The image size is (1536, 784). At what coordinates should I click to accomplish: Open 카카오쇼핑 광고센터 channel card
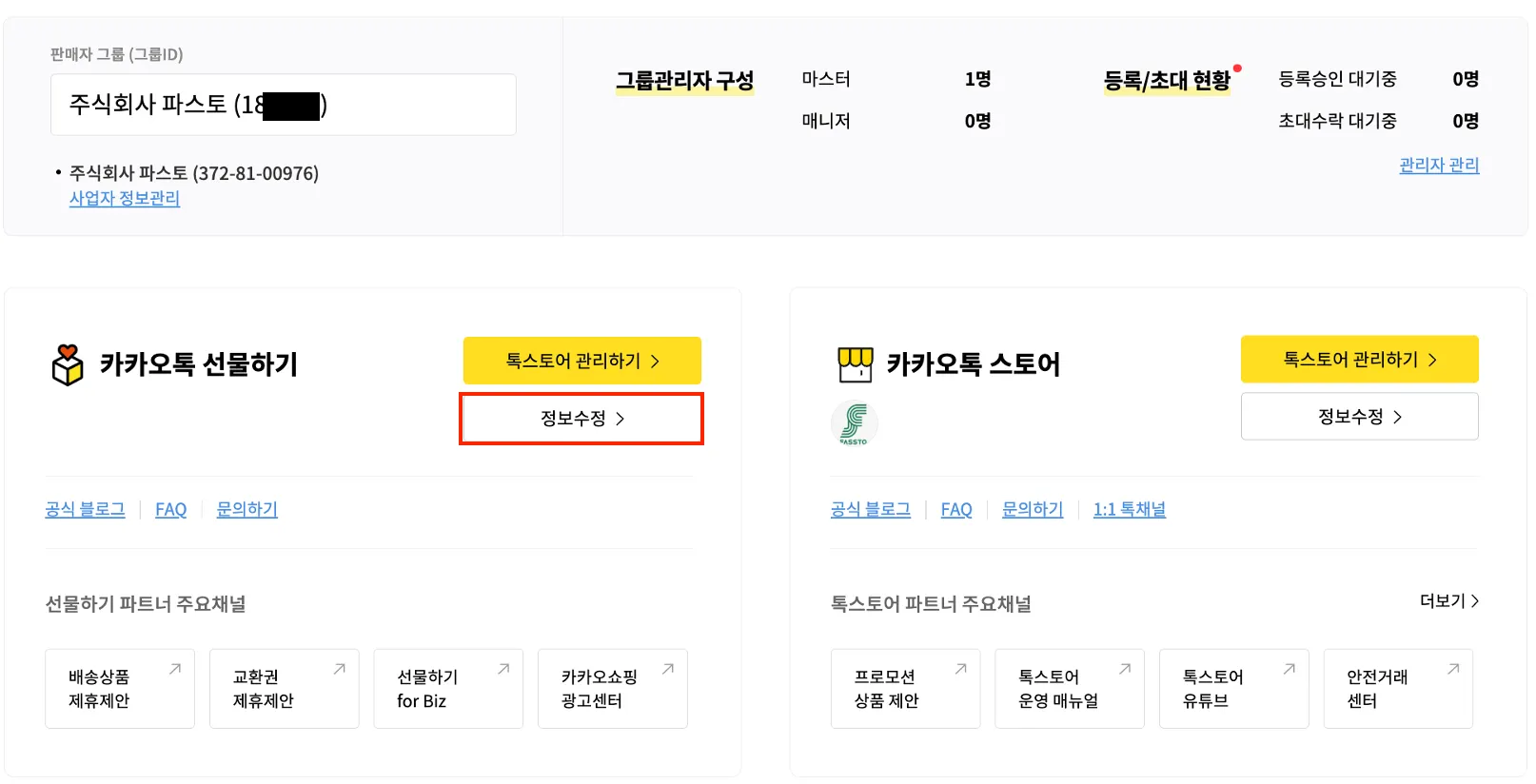click(612, 689)
